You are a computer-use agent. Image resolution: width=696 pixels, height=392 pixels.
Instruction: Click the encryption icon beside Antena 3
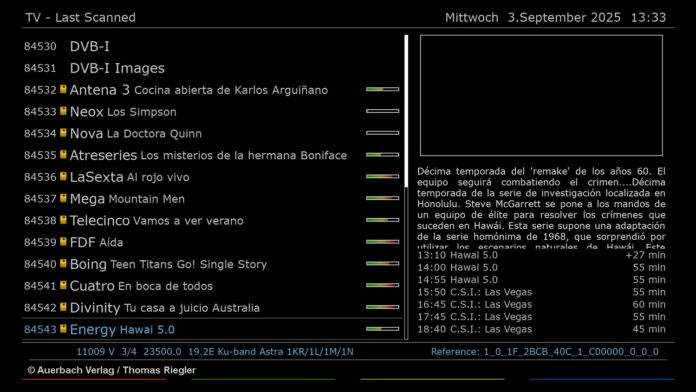tap(63, 89)
